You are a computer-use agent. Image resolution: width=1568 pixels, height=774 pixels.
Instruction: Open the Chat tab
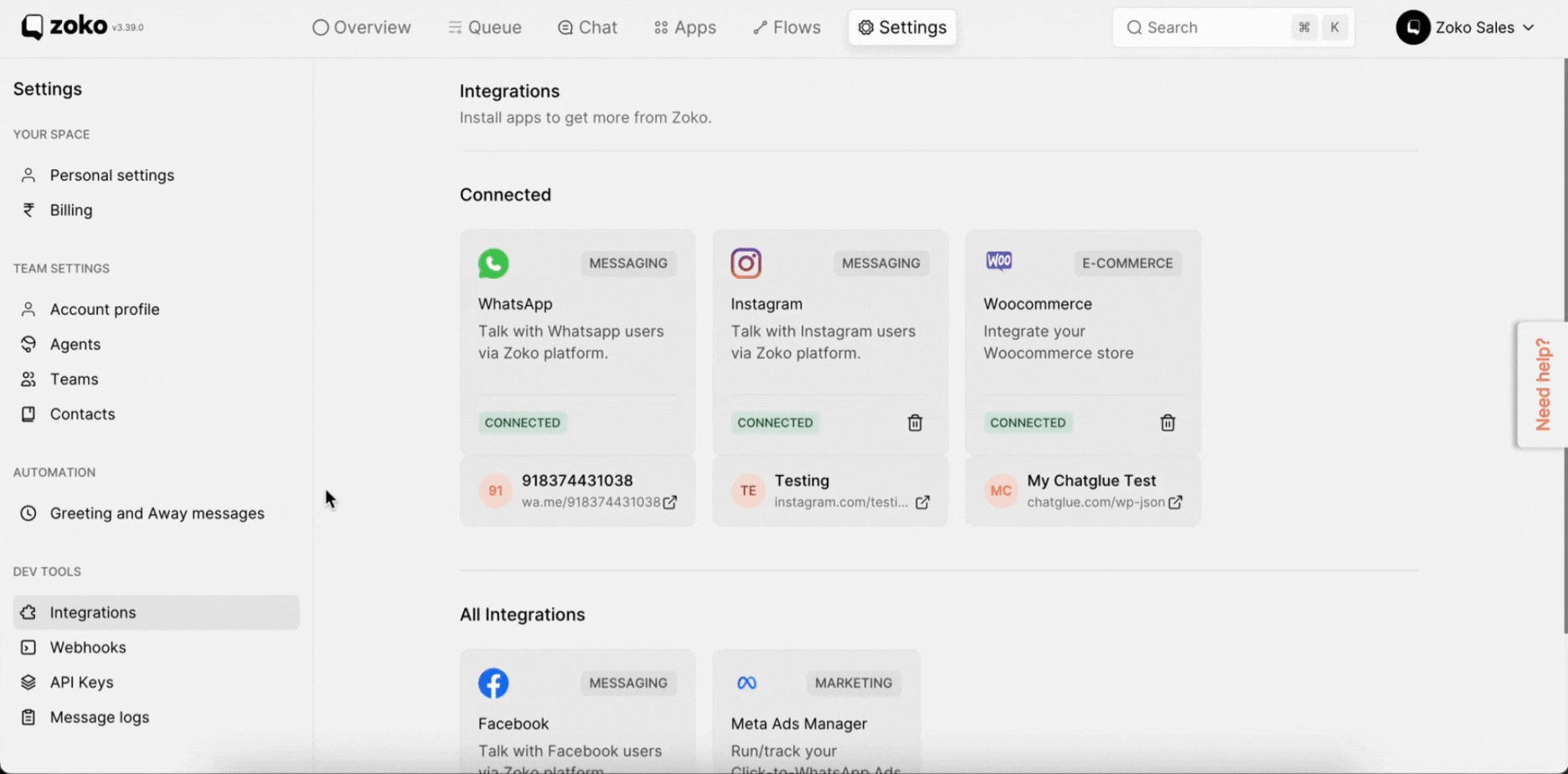tap(587, 28)
